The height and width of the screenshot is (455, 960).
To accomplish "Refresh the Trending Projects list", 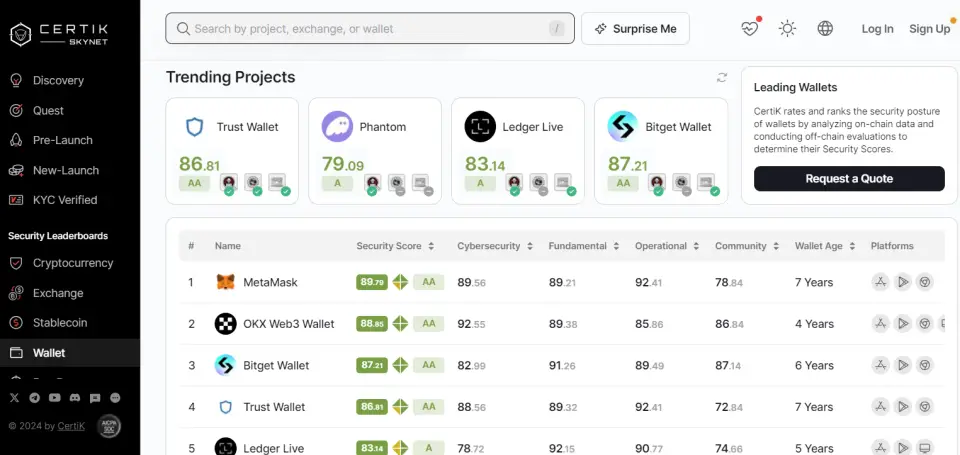I will (722, 78).
